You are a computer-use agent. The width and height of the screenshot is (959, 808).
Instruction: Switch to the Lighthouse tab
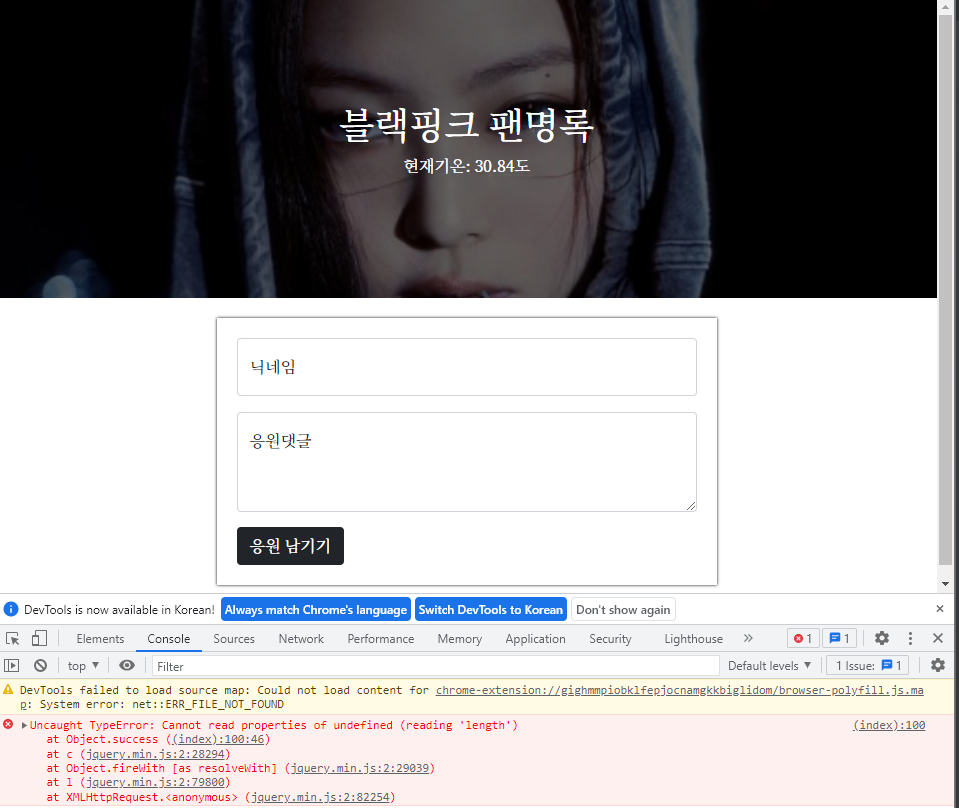pos(694,639)
